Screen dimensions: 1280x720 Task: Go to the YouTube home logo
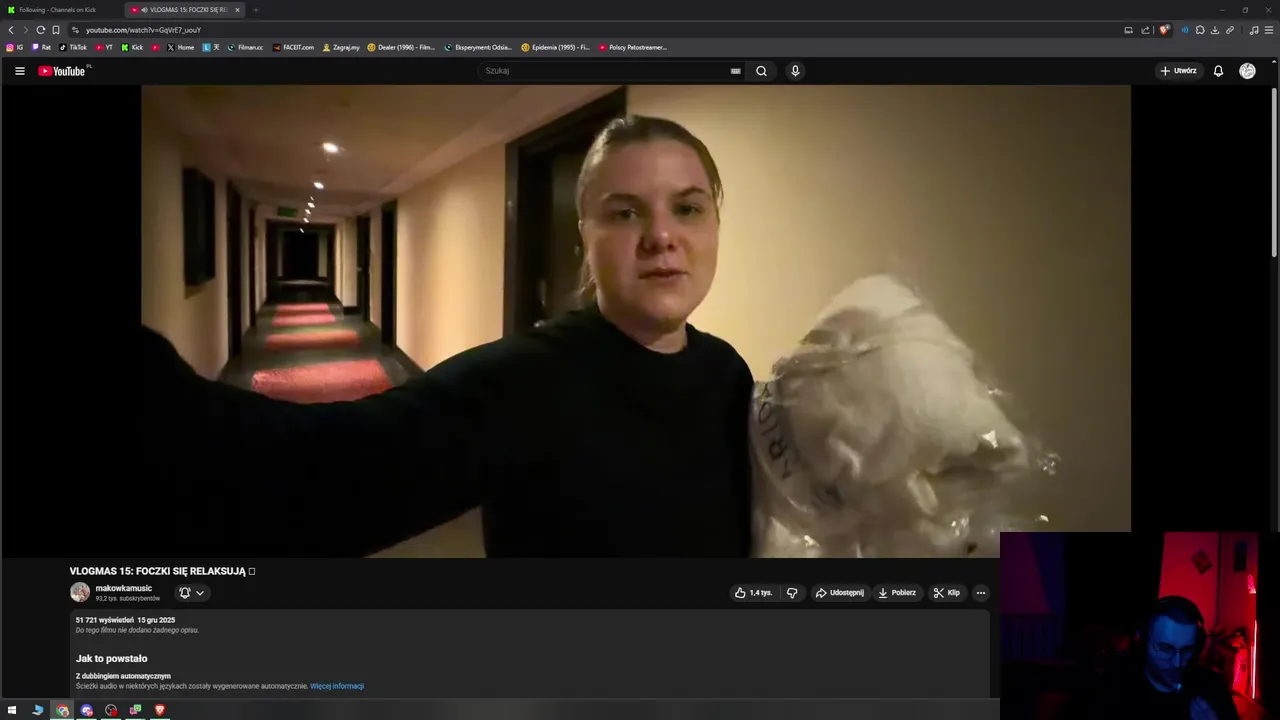pos(62,71)
